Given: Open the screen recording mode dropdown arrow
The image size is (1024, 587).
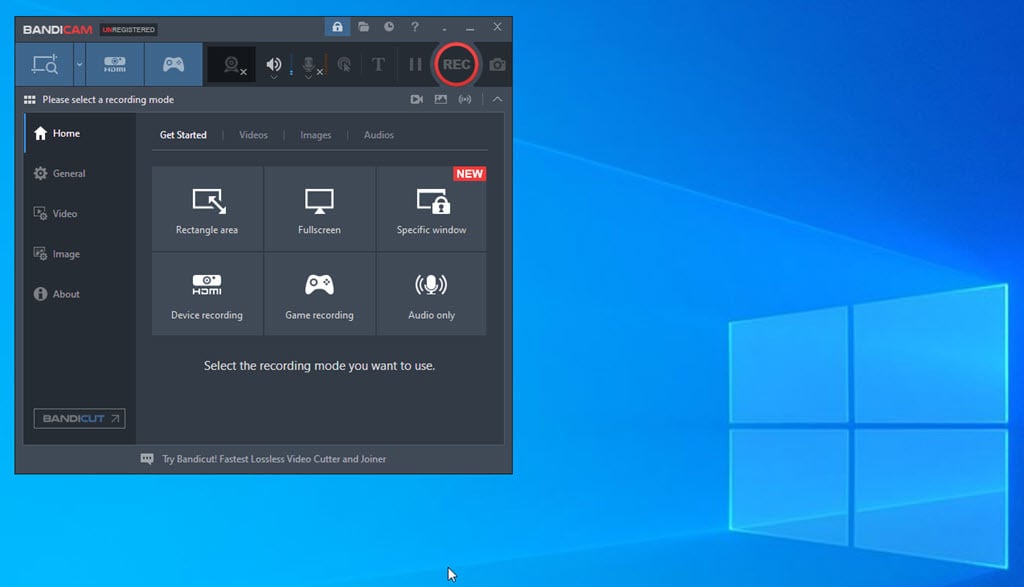Looking at the screenshot, I should click(79, 65).
